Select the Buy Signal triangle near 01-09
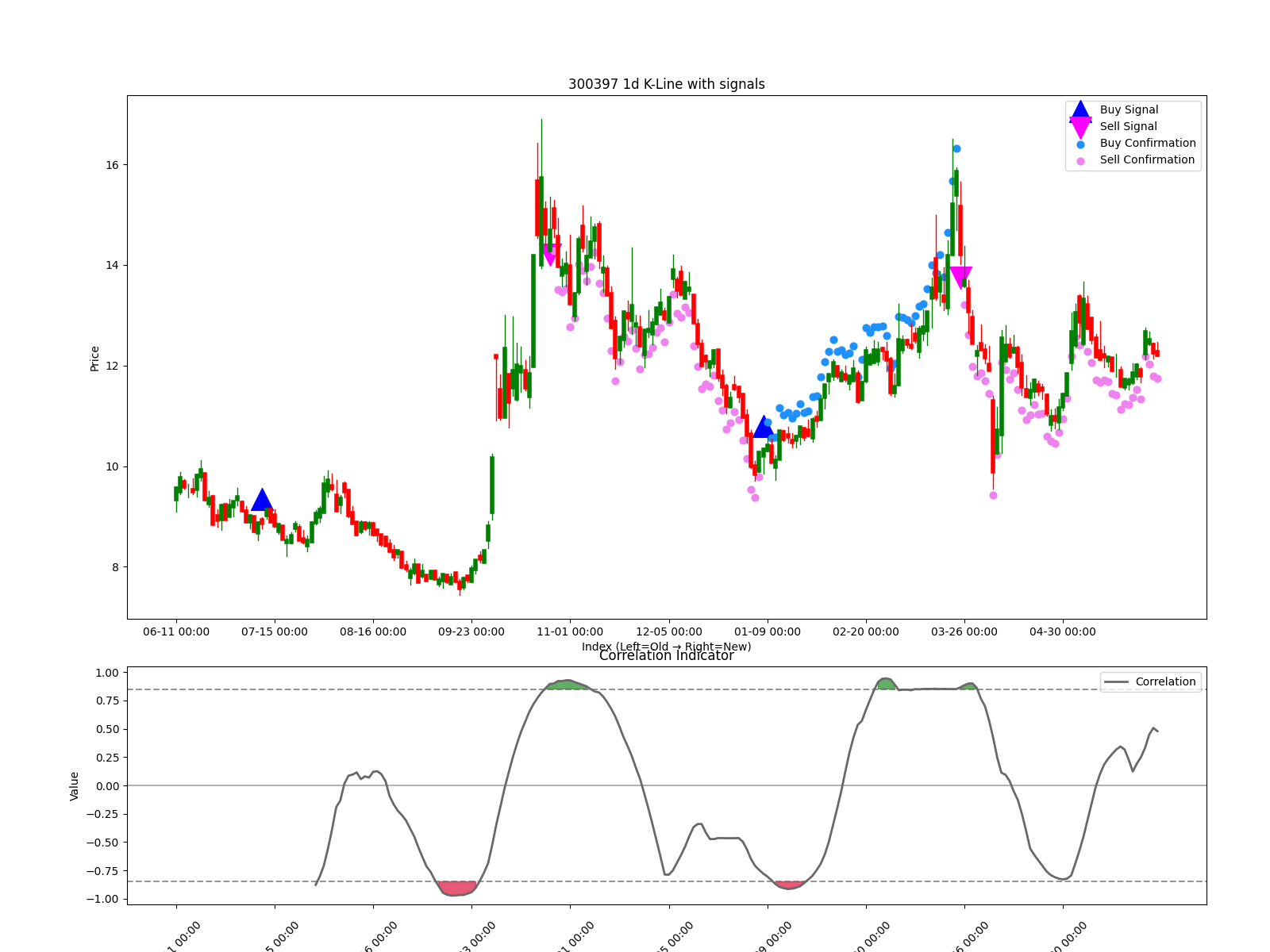This screenshot has width=1270, height=952. [x=764, y=427]
